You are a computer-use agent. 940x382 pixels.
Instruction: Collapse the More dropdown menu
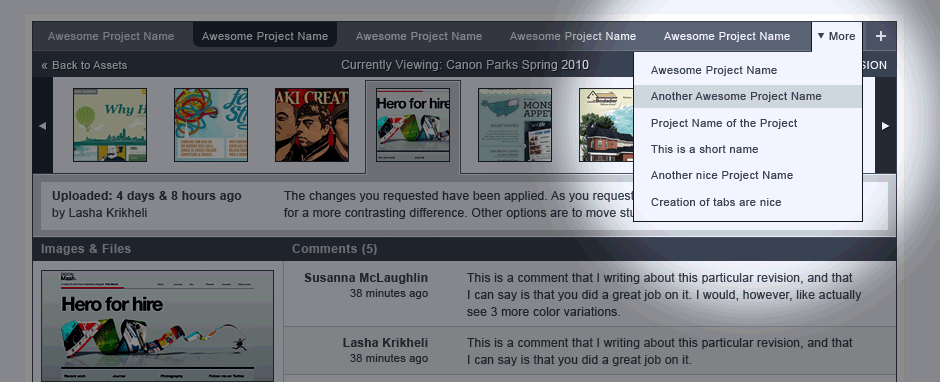coord(837,36)
